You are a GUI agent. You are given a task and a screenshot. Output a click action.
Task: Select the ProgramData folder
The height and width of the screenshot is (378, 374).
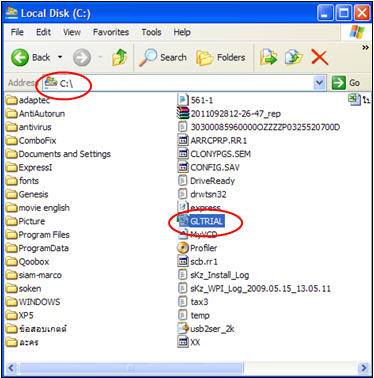(38, 248)
